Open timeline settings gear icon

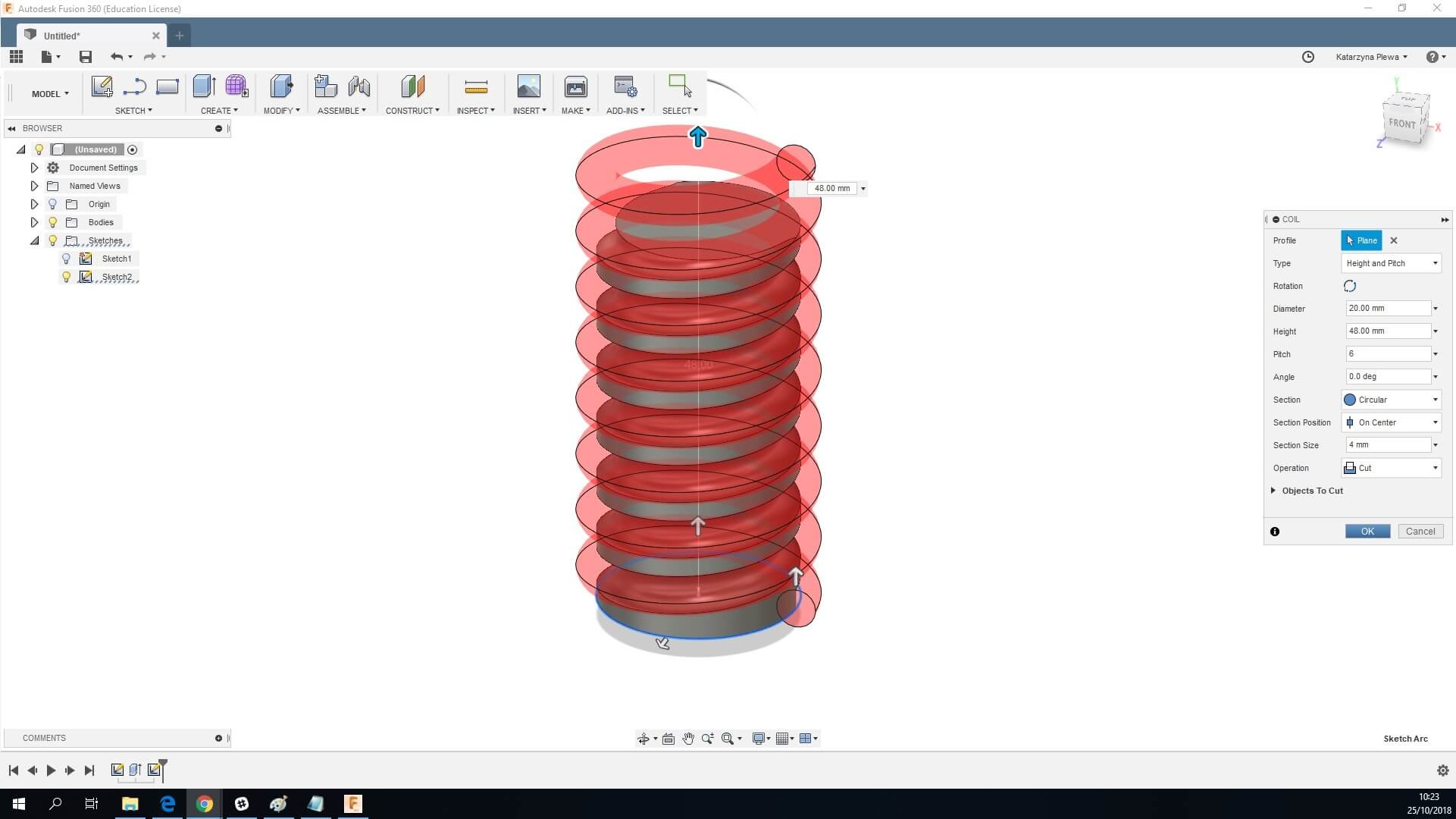1442,770
